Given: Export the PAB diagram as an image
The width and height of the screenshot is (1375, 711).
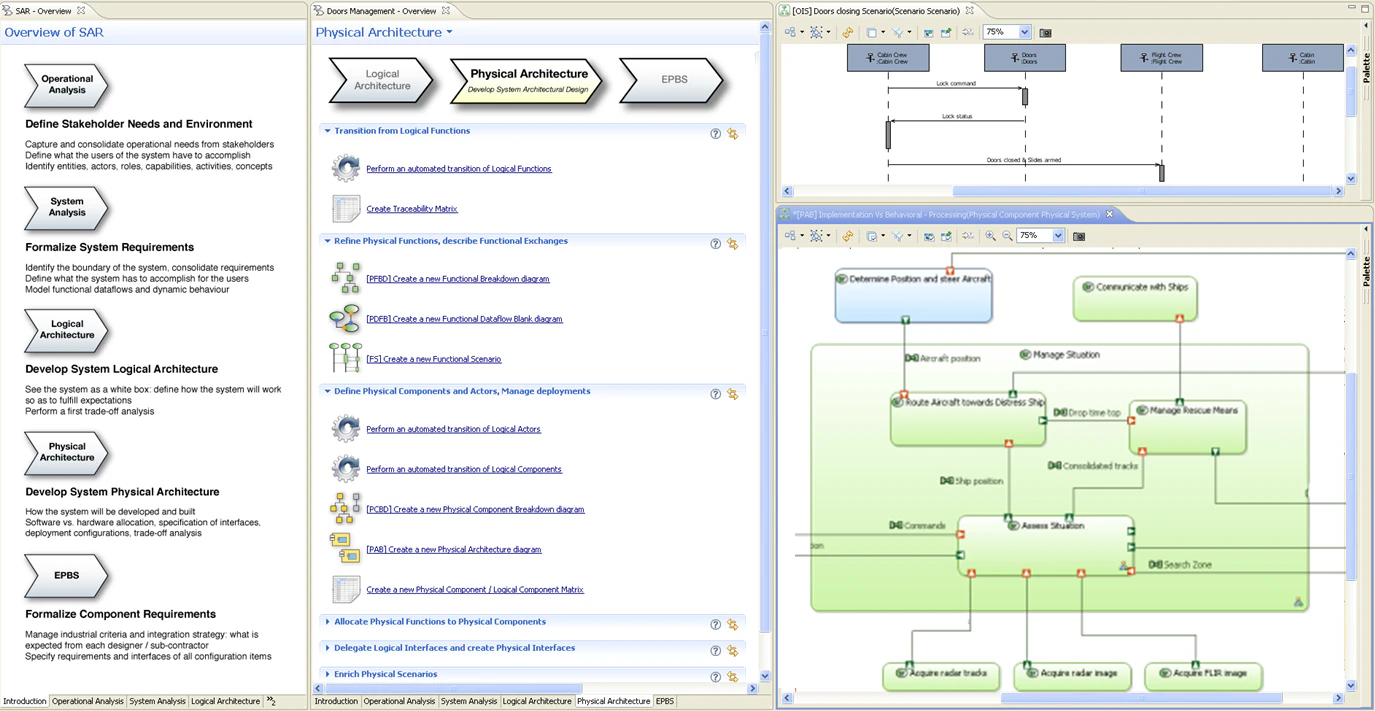Looking at the screenshot, I should [x=1080, y=236].
